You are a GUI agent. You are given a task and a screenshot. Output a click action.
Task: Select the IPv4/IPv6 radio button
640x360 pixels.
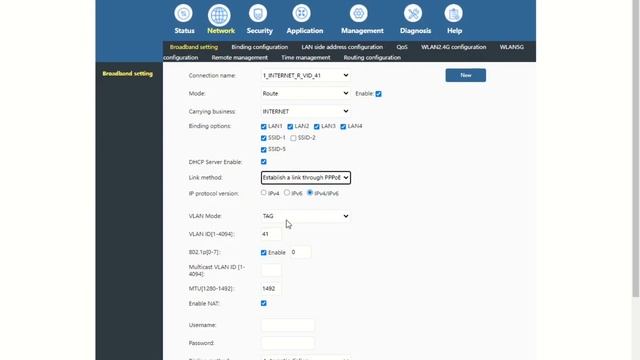click(310, 193)
